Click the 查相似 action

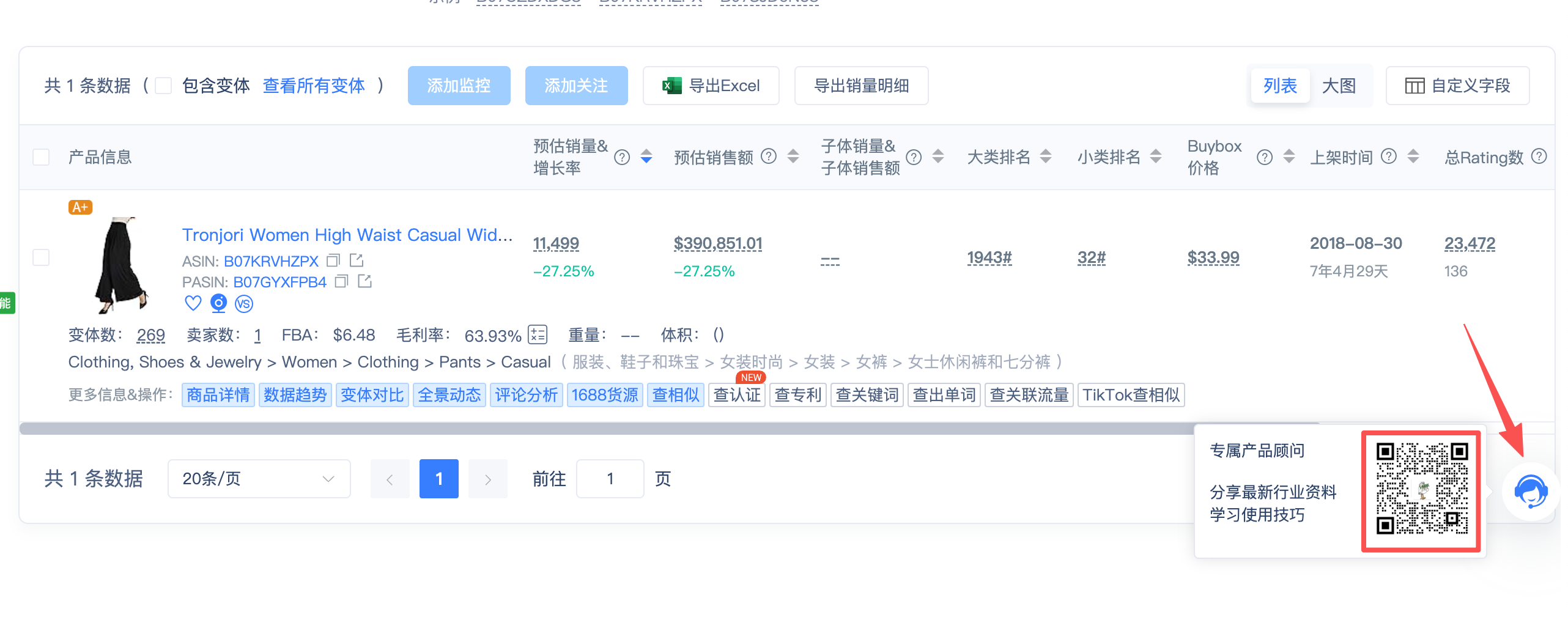[676, 395]
